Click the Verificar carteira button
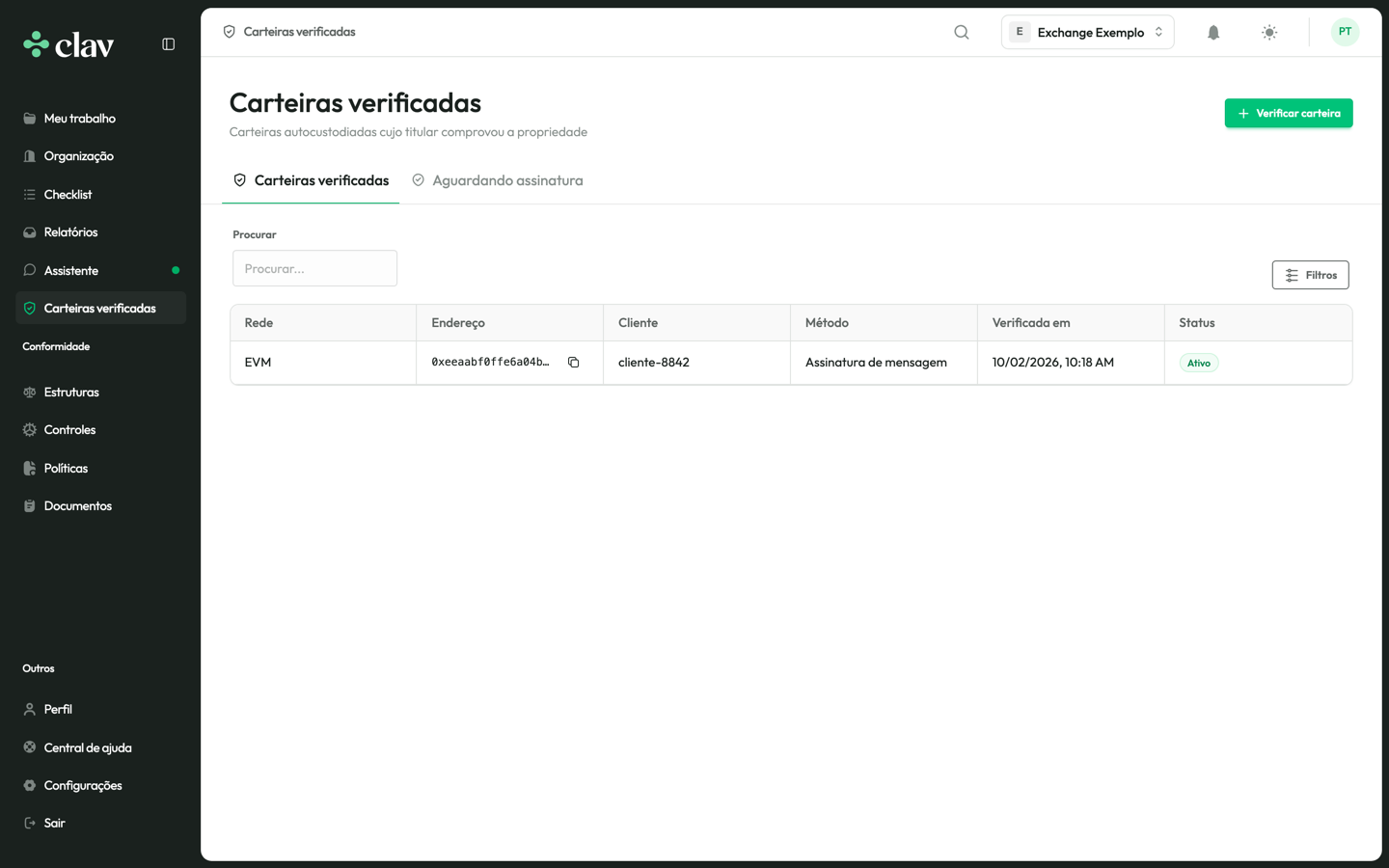Screen dimensions: 1389x868 point(1288,113)
